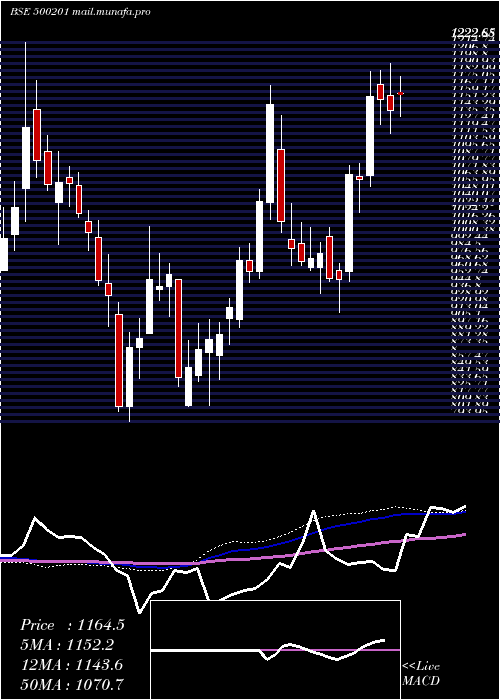This screenshot has height=700, width=500.
Task: Click the 'Price : 1164.5' readout
Action: click(72, 625)
